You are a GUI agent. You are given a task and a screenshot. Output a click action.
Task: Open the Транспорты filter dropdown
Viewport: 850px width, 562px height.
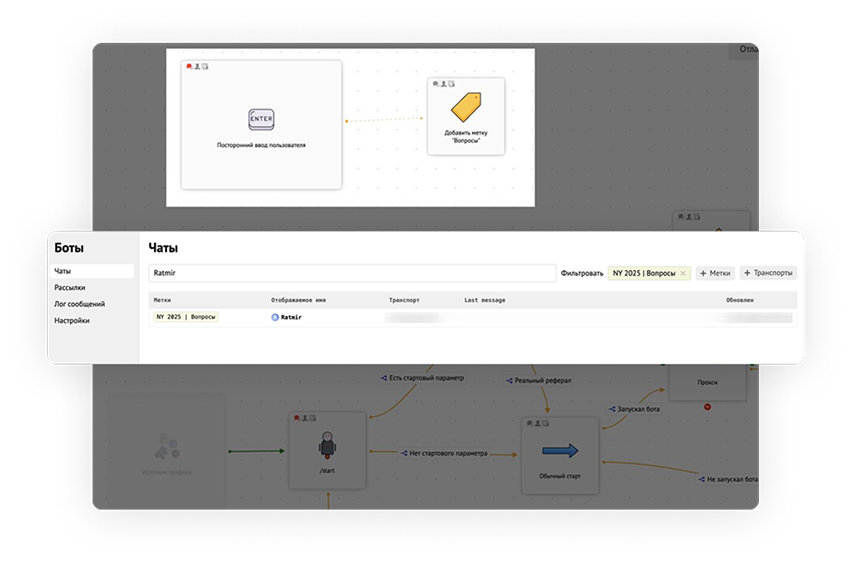point(767,273)
